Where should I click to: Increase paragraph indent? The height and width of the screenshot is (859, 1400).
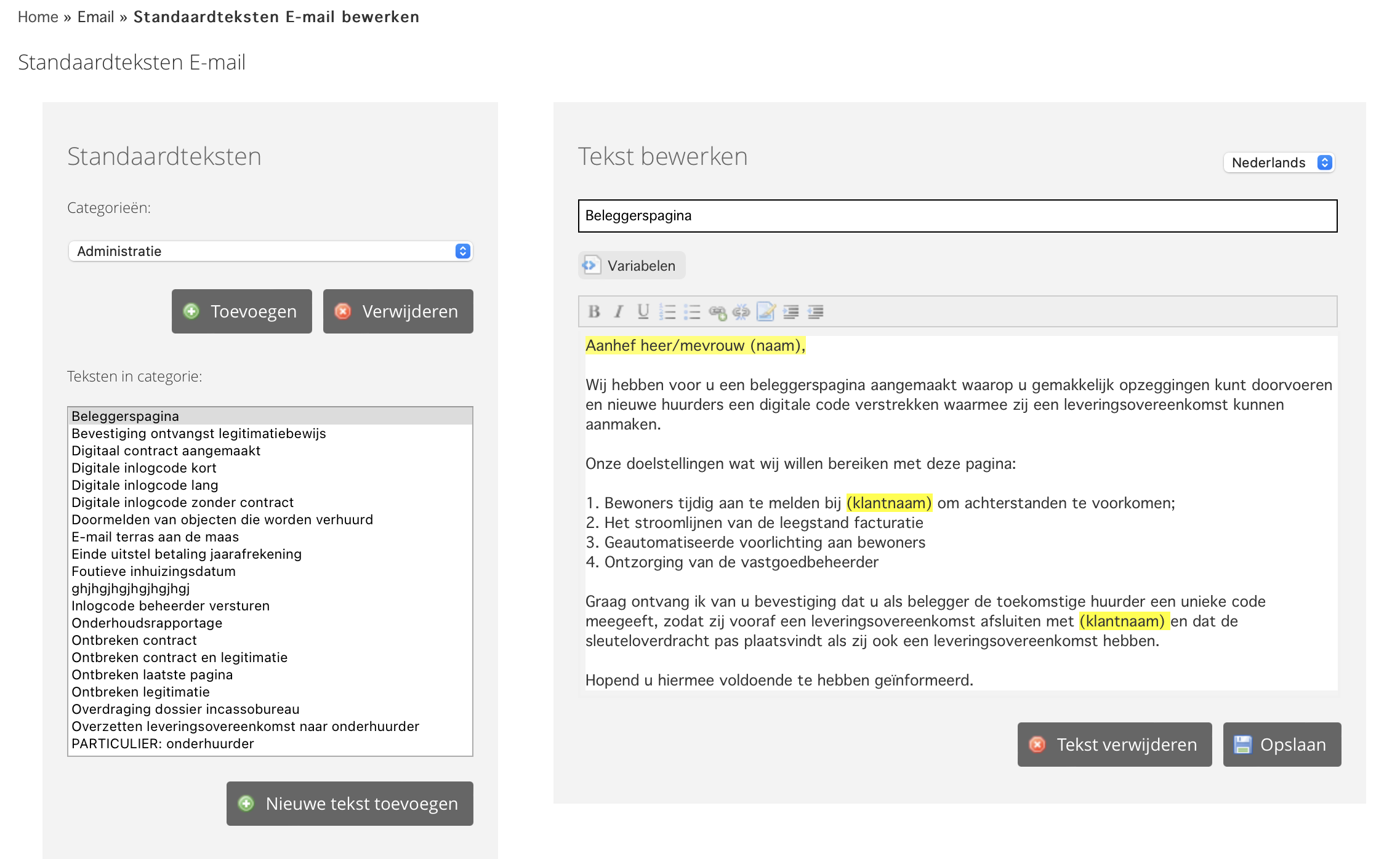tap(791, 312)
